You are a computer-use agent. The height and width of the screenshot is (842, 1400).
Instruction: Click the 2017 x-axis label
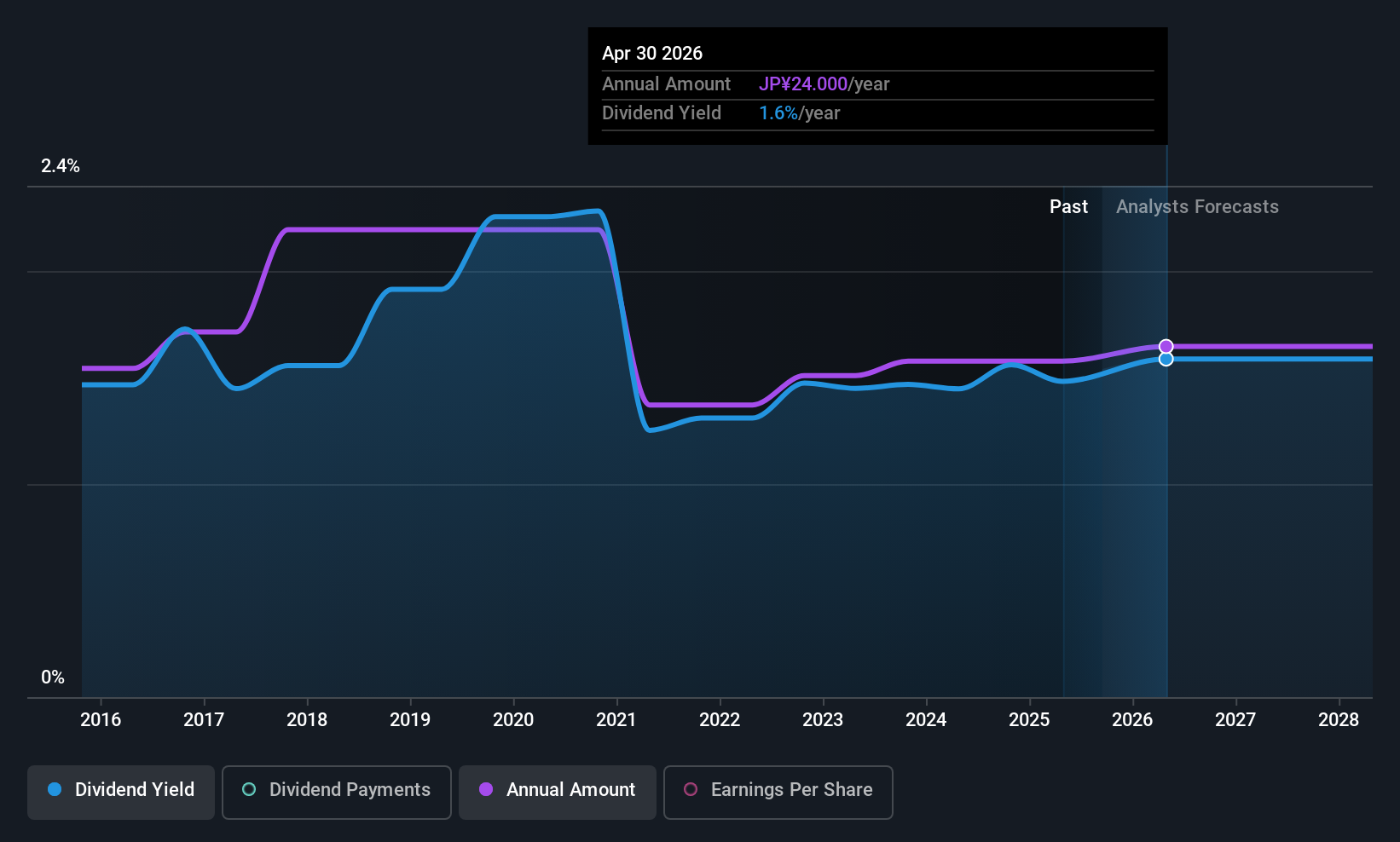204,720
